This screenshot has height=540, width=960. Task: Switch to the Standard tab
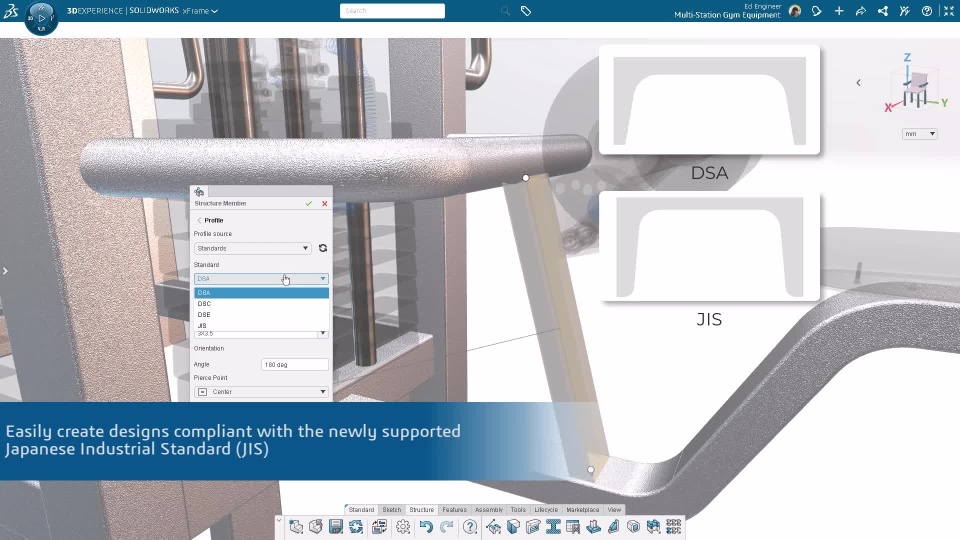tap(361, 509)
